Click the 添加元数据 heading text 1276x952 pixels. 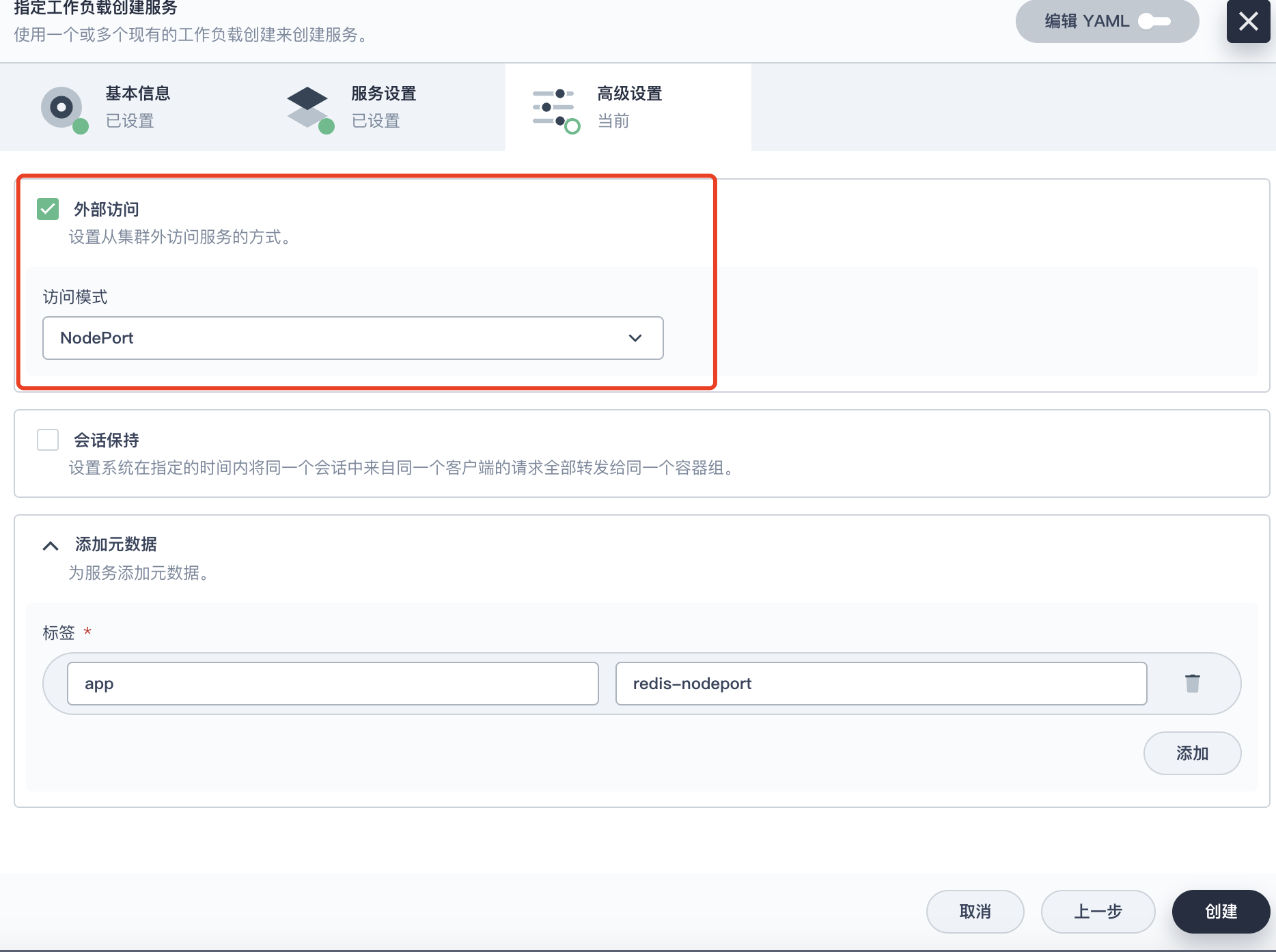click(x=116, y=544)
